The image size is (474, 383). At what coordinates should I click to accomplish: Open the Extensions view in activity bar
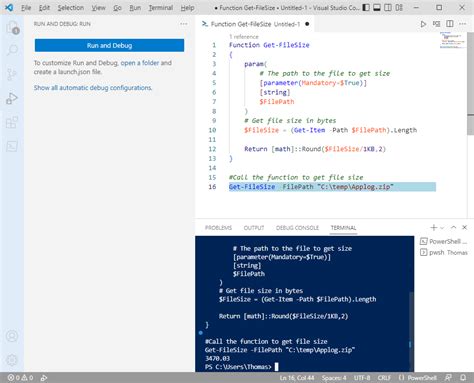(x=12, y=122)
